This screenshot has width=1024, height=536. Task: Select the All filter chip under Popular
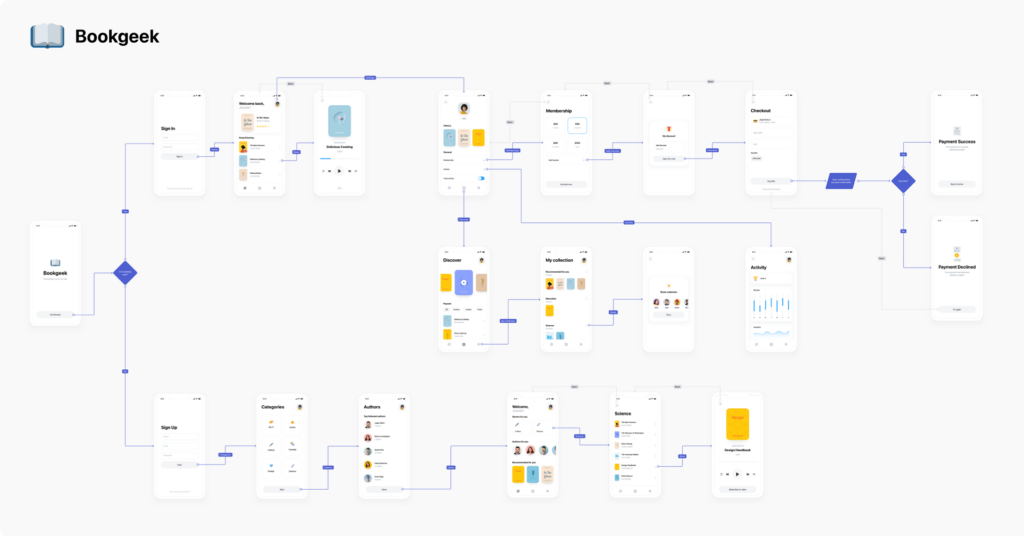point(446,309)
